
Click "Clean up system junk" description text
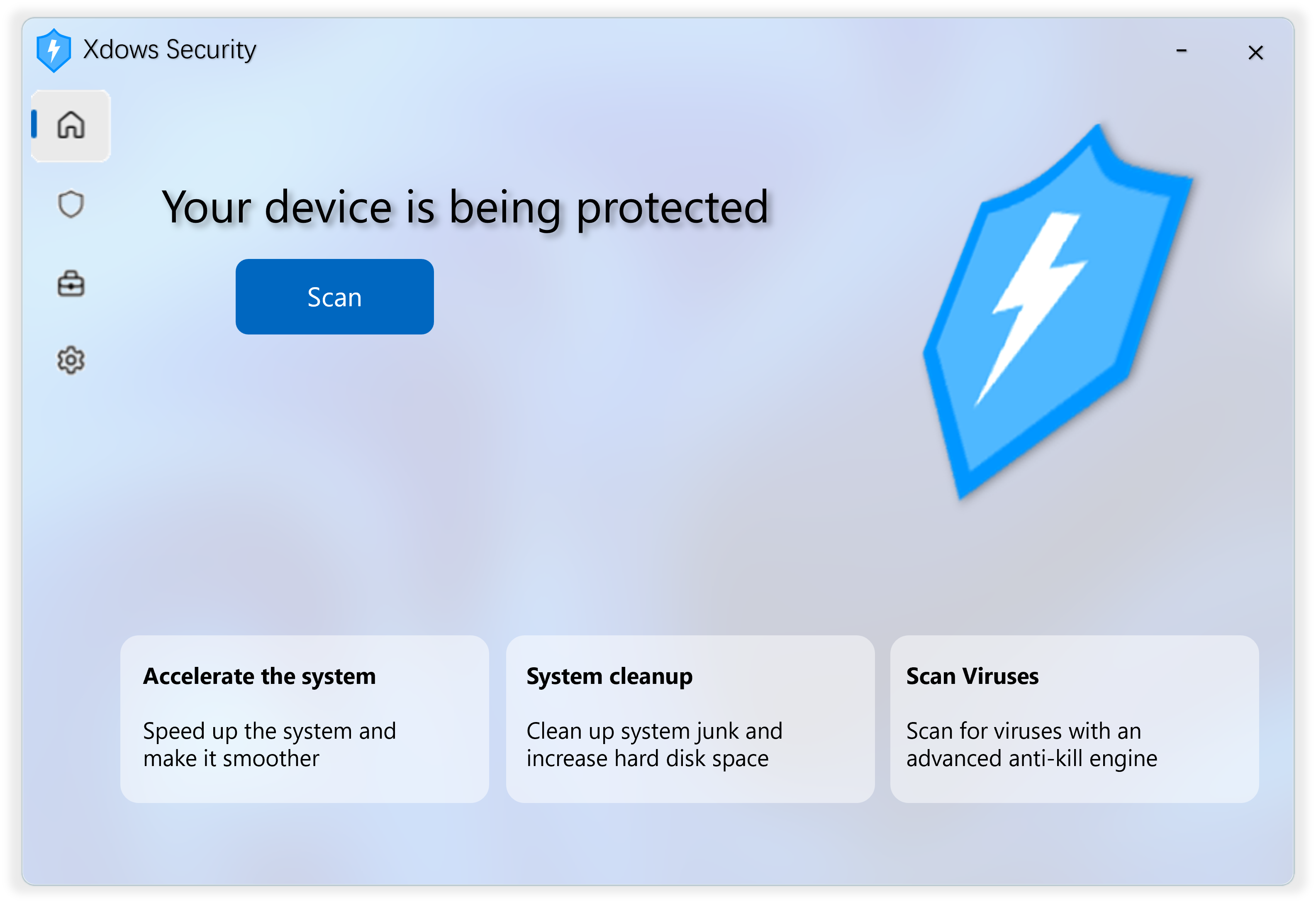[654, 731]
